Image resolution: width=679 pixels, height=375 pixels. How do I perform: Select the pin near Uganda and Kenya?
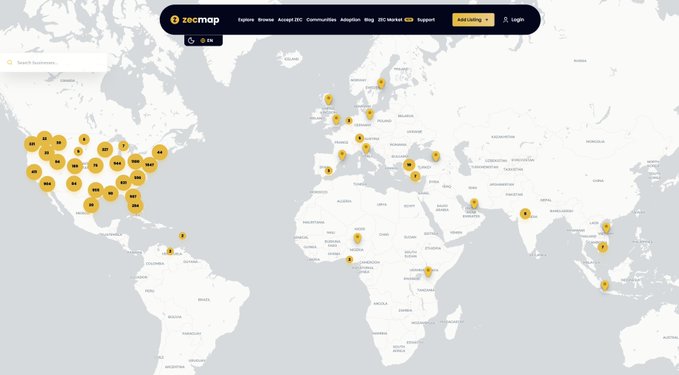[x=428, y=272]
